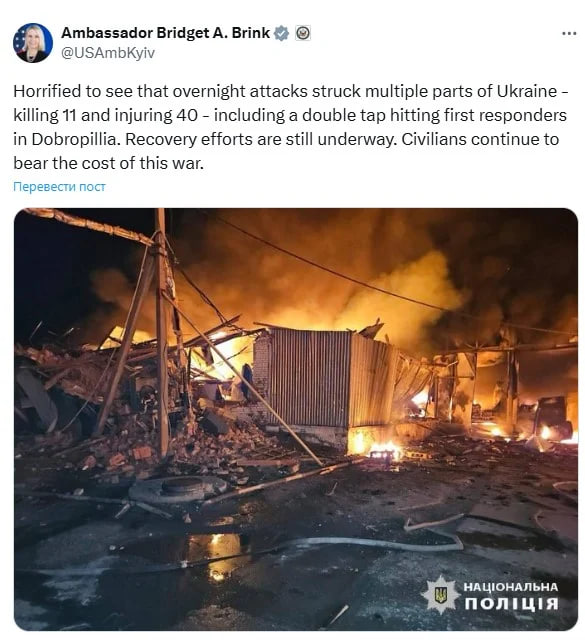
Task: Visit the @USAmbKyiv handle link
Action: [x=108, y=53]
